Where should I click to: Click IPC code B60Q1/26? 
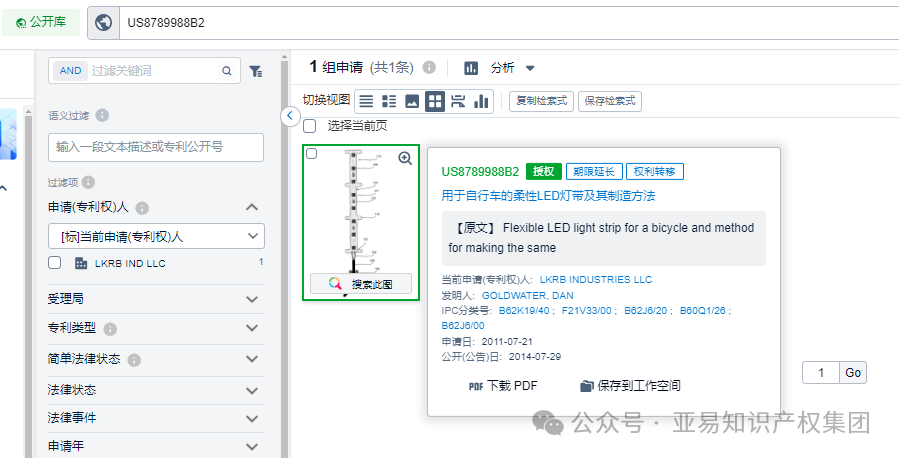coord(702,311)
